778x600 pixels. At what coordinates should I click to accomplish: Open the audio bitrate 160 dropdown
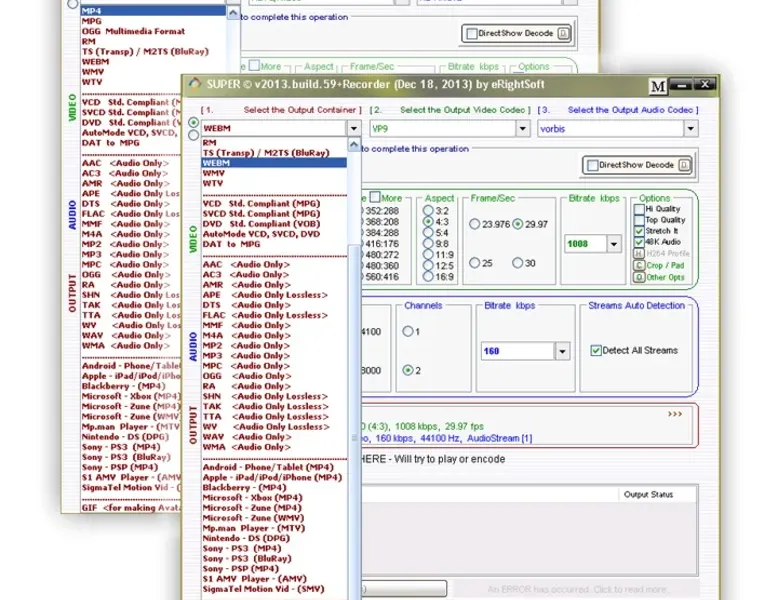pyautogui.click(x=562, y=351)
